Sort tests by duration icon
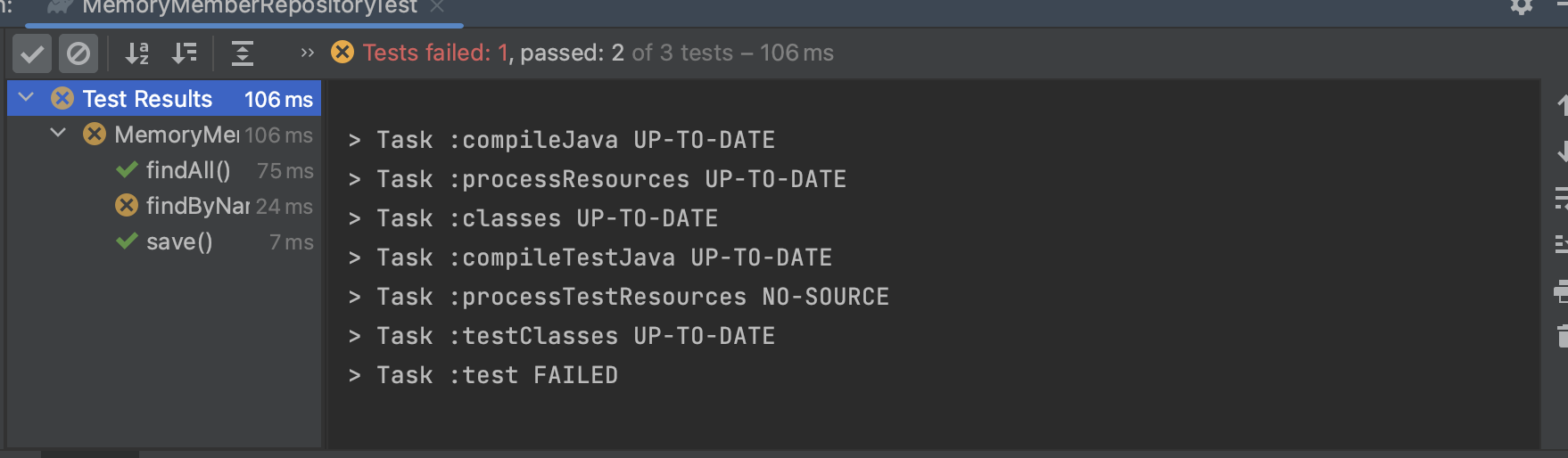The width and height of the screenshot is (1568, 458). (185, 54)
